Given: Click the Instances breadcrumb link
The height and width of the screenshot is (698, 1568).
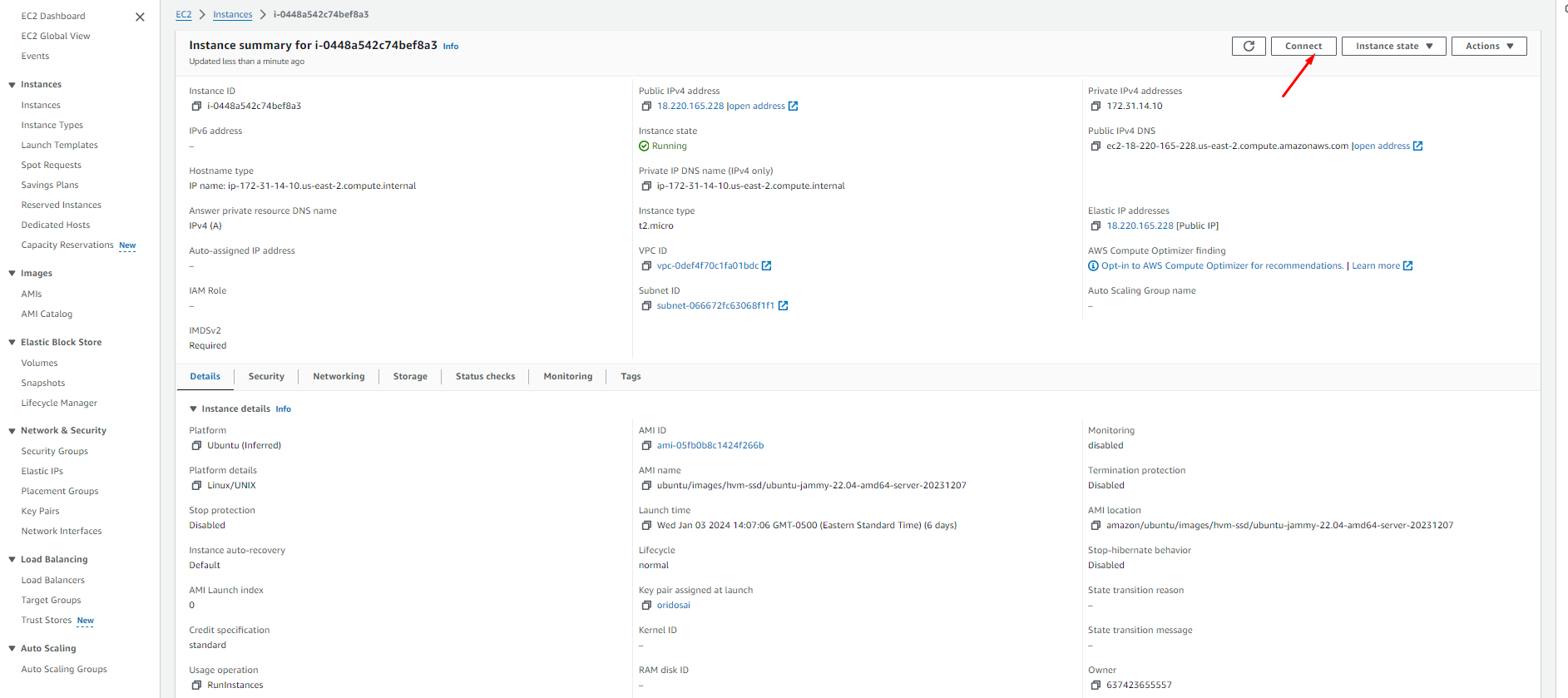Looking at the screenshot, I should pyautogui.click(x=232, y=15).
